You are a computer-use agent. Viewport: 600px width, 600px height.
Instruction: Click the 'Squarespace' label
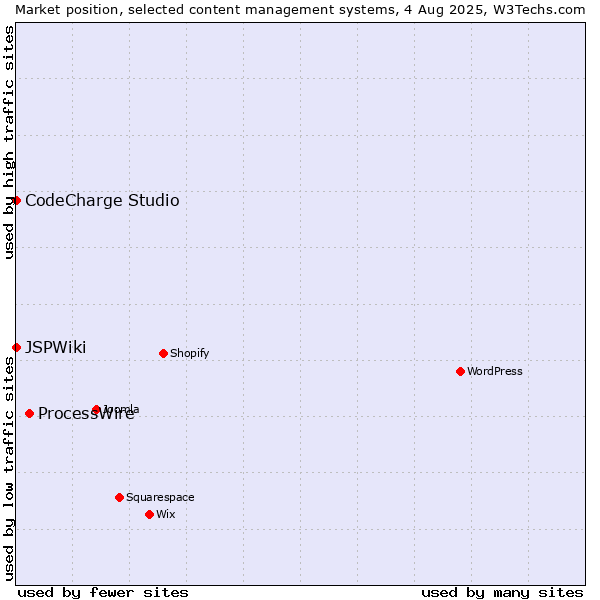point(160,497)
